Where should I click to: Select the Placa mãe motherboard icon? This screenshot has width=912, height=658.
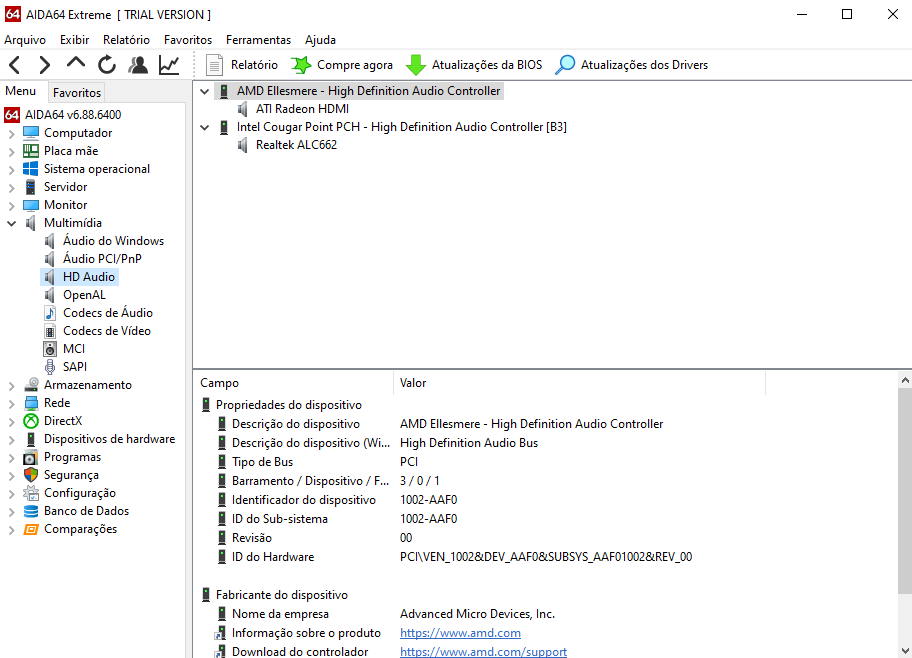click(31, 151)
